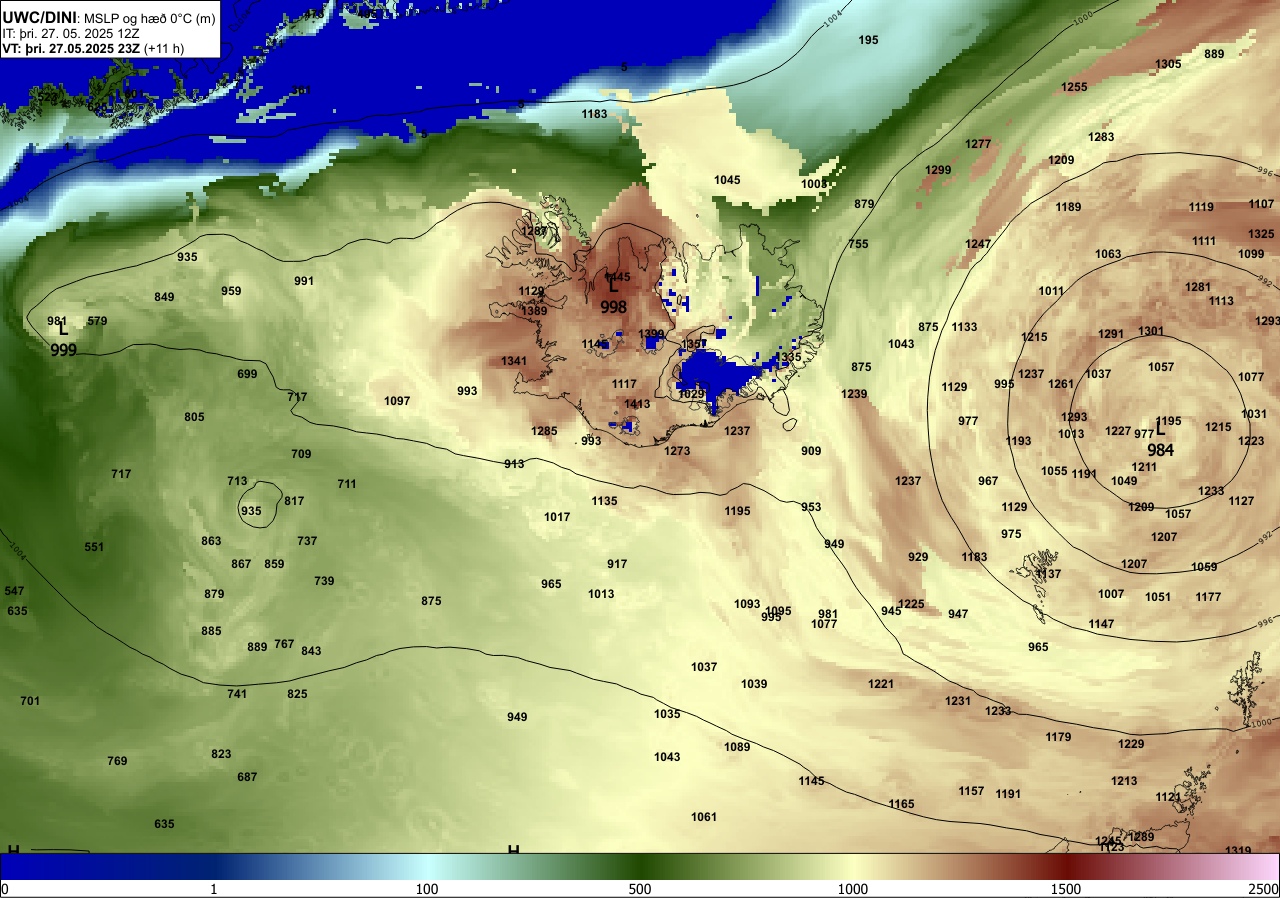Click the height value 687
Image resolution: width=1280 pixels, height=898 pixels.
pyautogui.click(x=247, y=777)
